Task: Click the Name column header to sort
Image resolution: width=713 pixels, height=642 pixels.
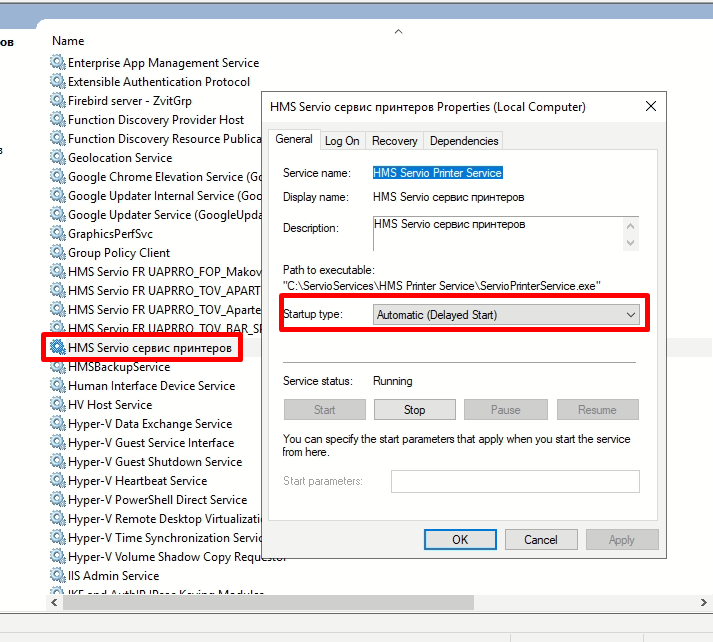Action: 69,41
